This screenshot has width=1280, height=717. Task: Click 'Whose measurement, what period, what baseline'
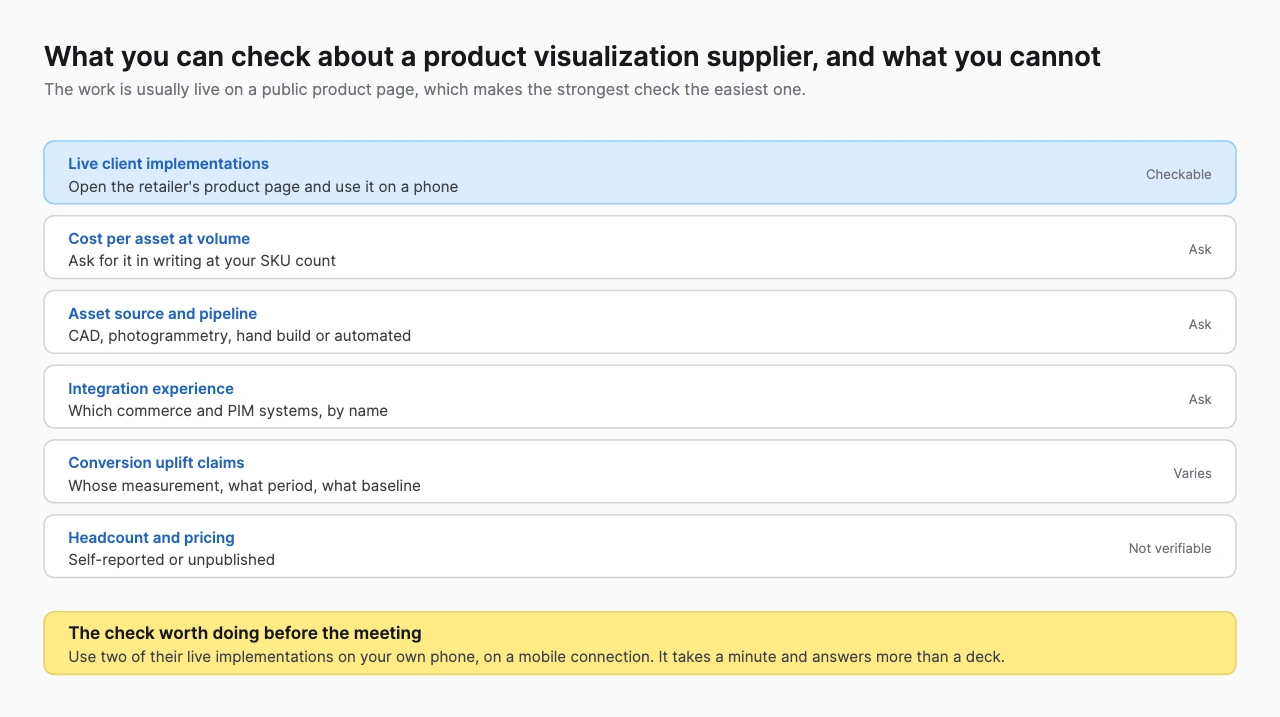244,486
